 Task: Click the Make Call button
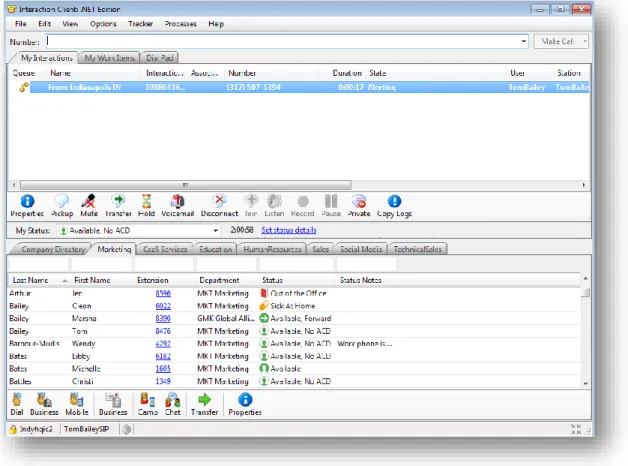557,41
